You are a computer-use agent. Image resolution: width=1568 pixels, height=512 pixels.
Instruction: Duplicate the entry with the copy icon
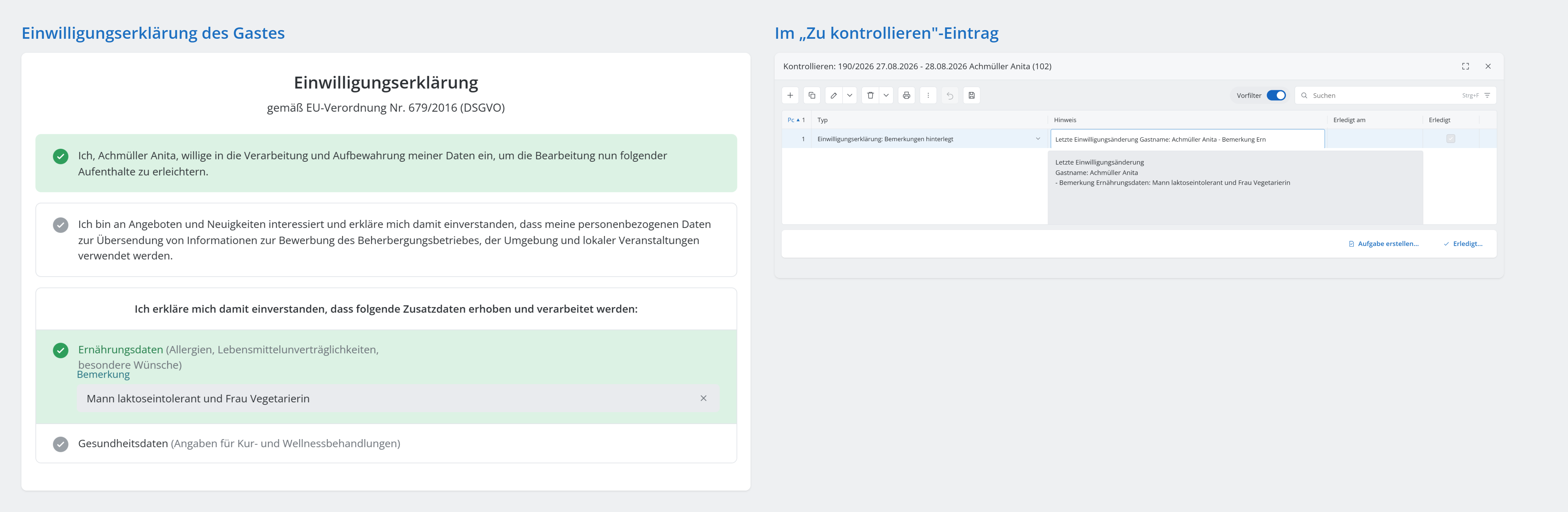click(812, 96)
